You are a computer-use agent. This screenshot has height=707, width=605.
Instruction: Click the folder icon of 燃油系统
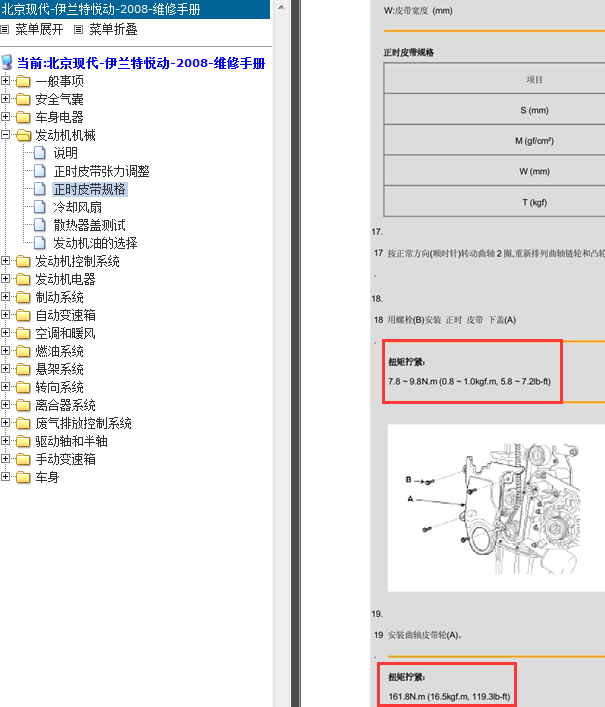pos(23,351)
